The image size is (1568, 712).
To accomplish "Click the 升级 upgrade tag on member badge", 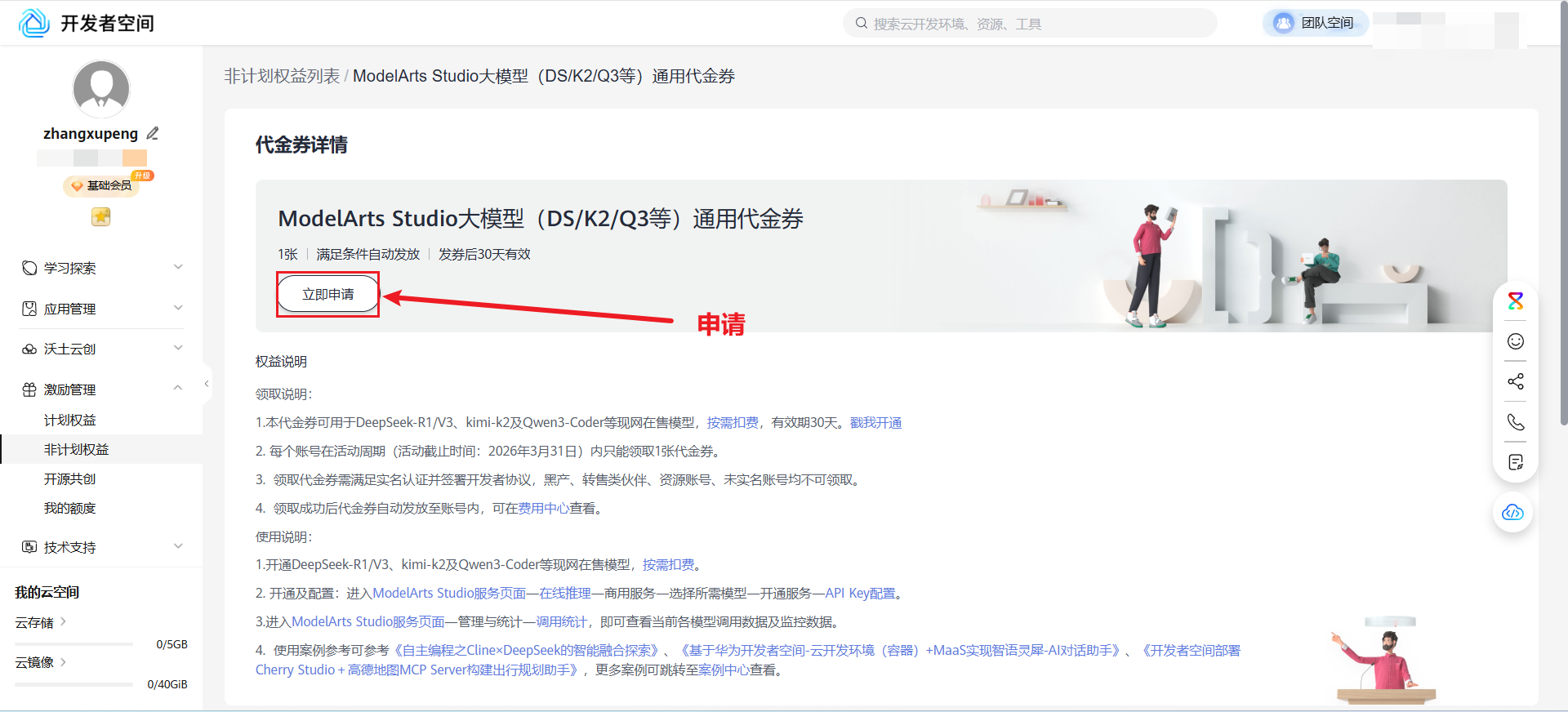I will 143,176.
